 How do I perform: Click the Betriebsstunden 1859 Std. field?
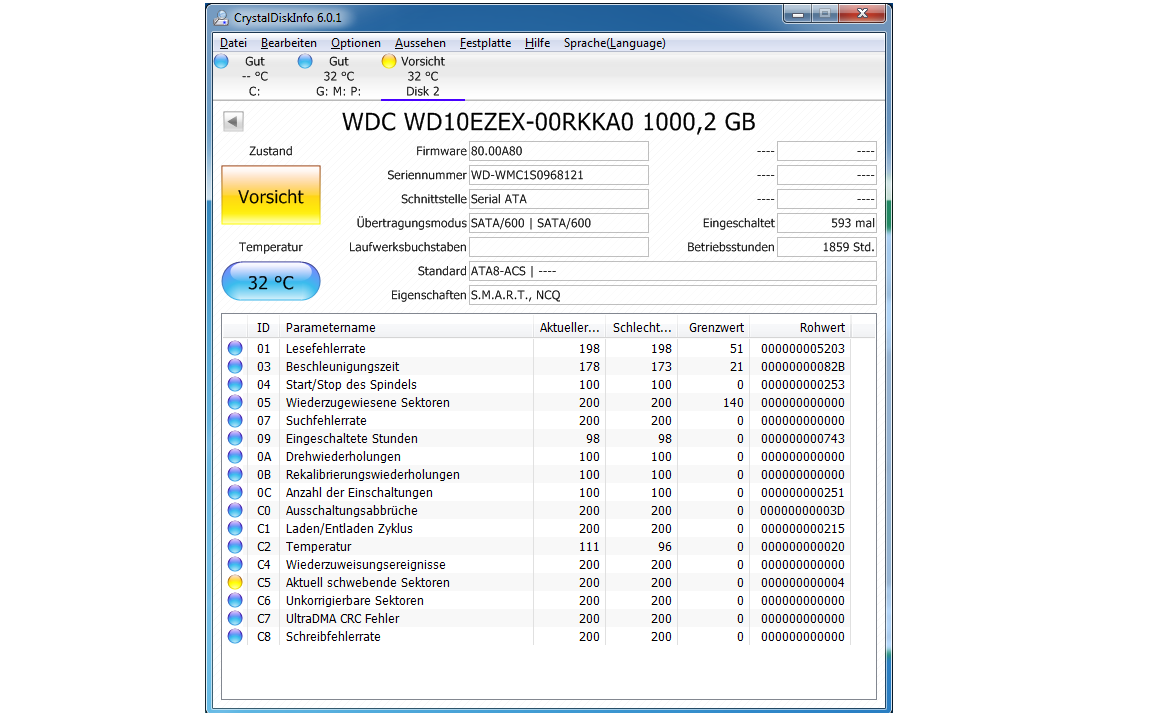pyautogui.click(x=827, y=247)
